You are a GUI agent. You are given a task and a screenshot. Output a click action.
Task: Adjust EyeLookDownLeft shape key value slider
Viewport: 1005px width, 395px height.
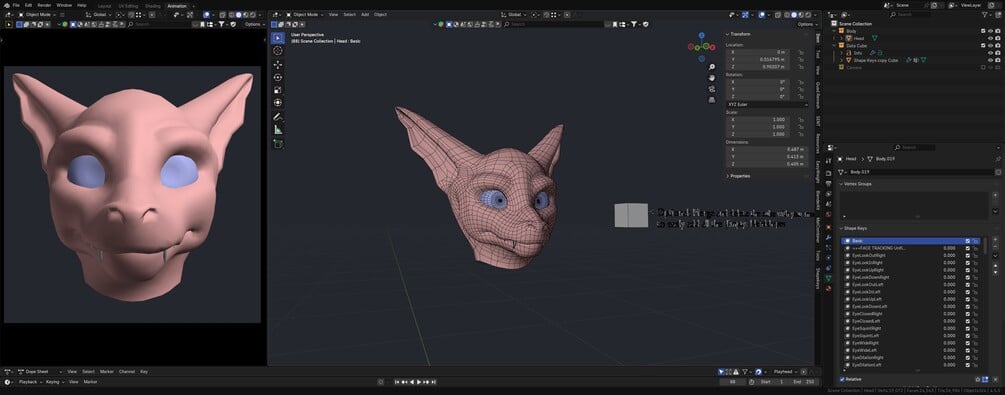949,307
